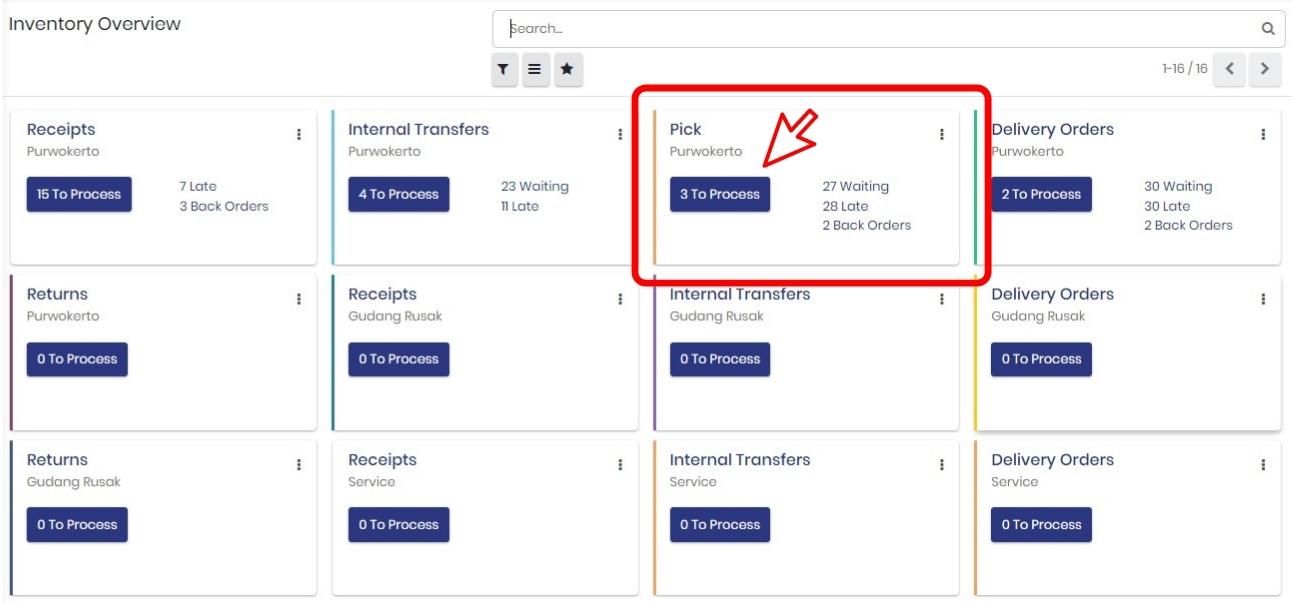Open kebab menu on Receipts Purwokerto card
1294x604 pixels.
tap(299, 134)
